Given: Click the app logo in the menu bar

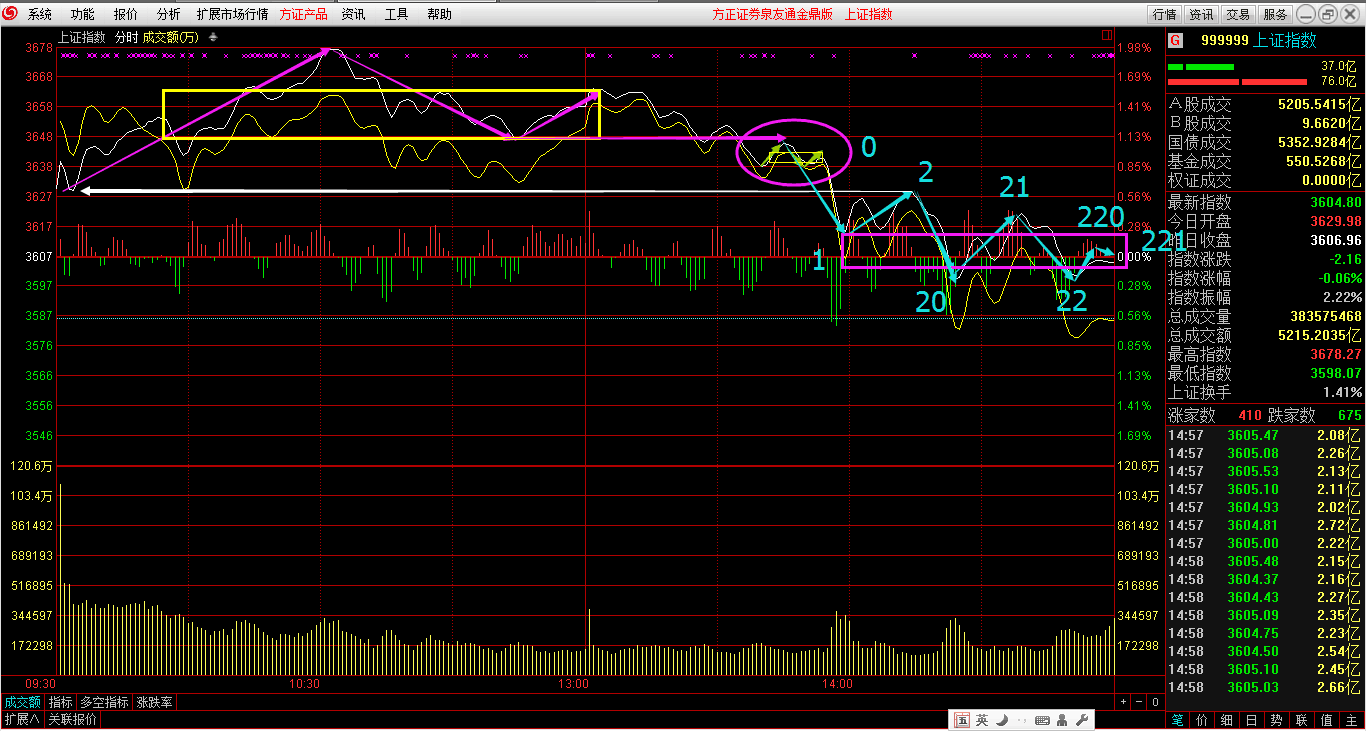Looking at the screenshot, I should point(11,14).
